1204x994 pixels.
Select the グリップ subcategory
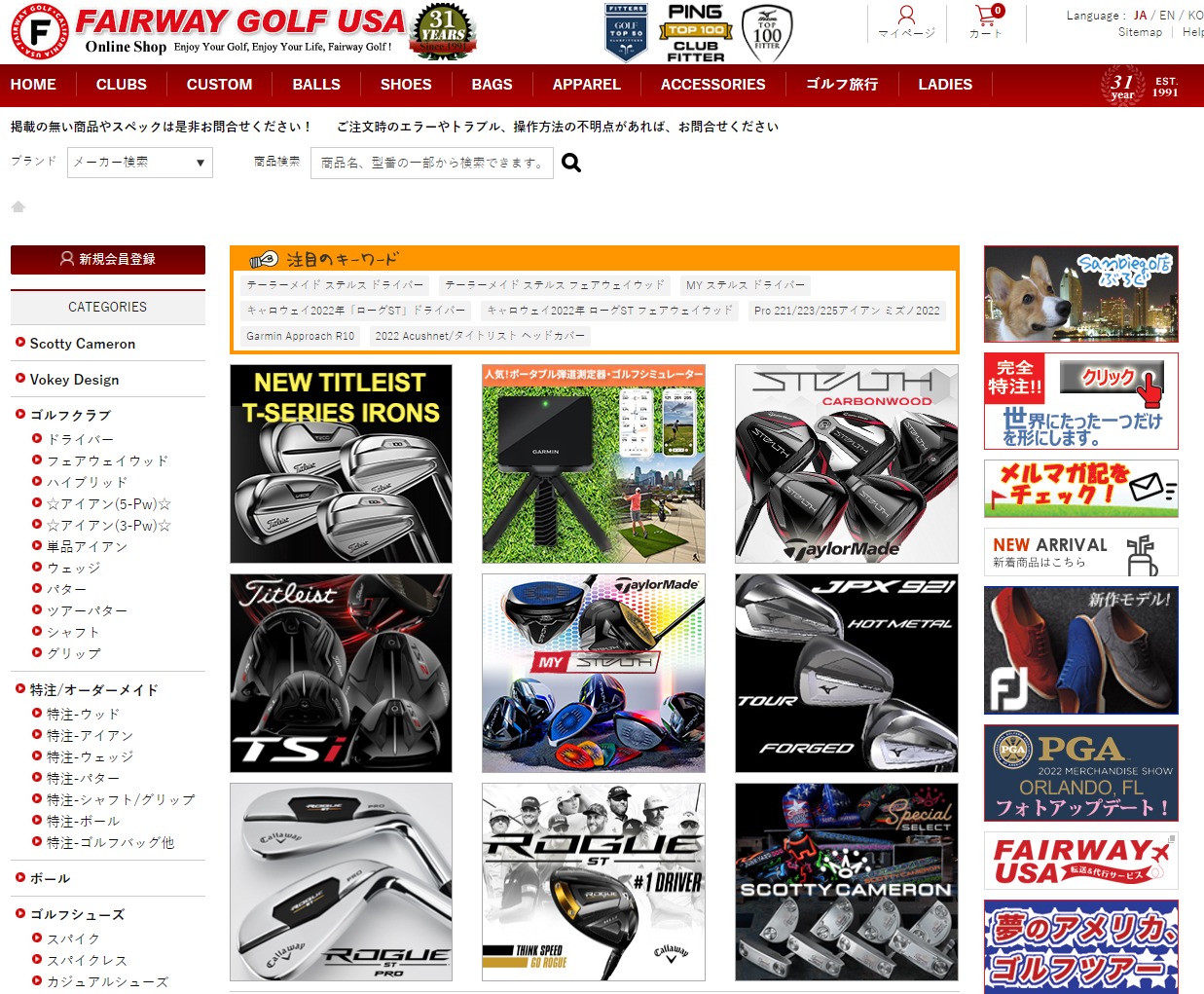[x=74, y=653]
